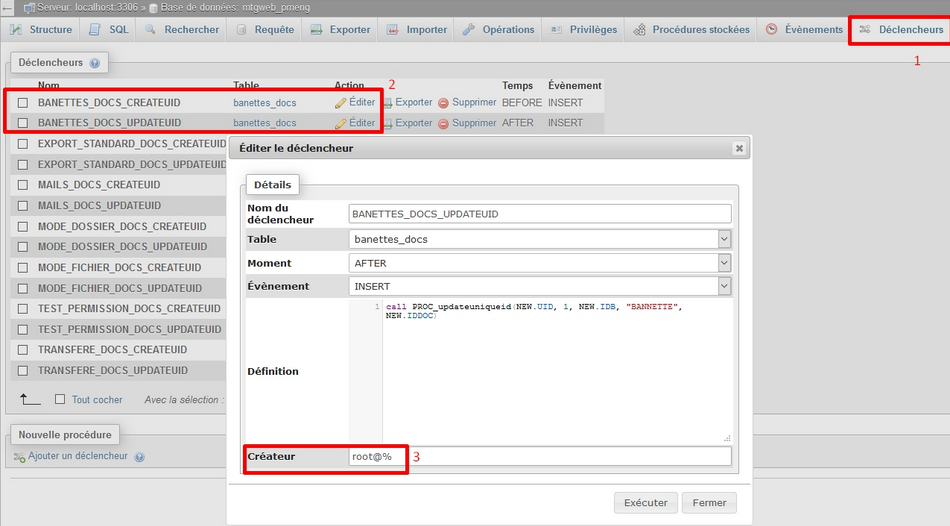Click the help icon next to Déclencheurs heading
950x526 pixels.
pos(95,63)
